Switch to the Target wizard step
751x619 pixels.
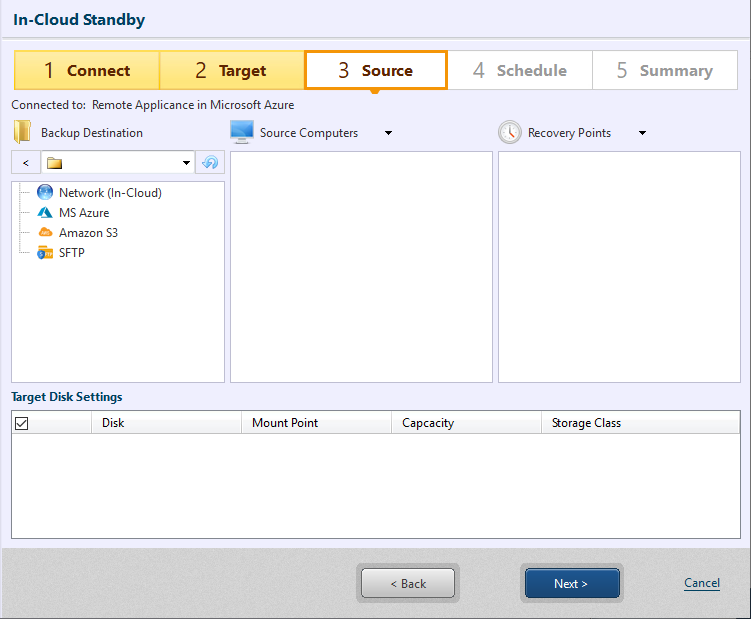231,71
